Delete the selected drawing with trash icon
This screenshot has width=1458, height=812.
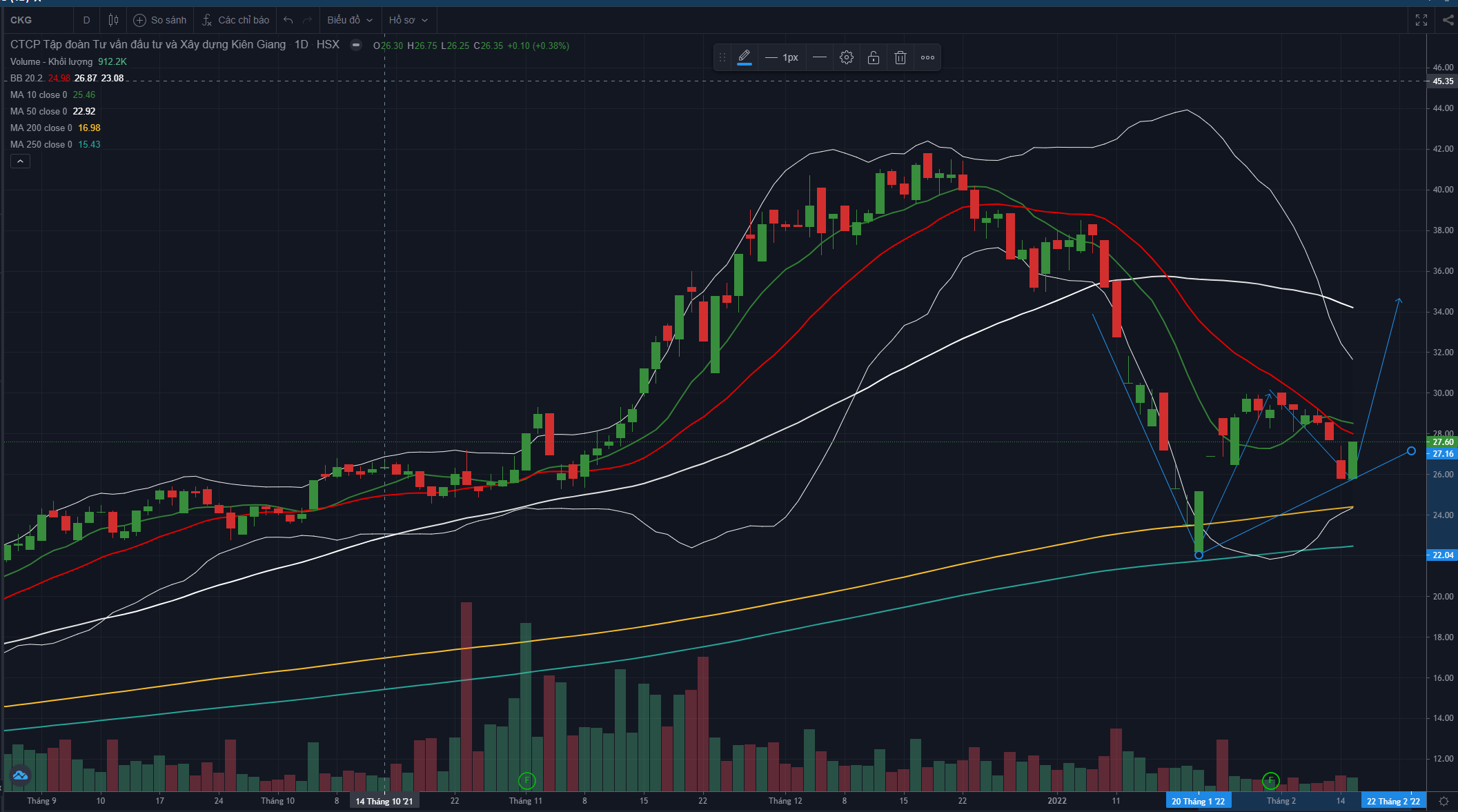(x=900, y=57)
